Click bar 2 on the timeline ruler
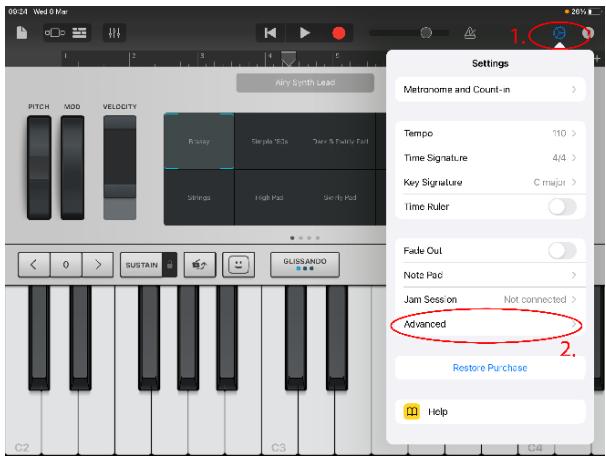The image size is (606, 459). 133,58
